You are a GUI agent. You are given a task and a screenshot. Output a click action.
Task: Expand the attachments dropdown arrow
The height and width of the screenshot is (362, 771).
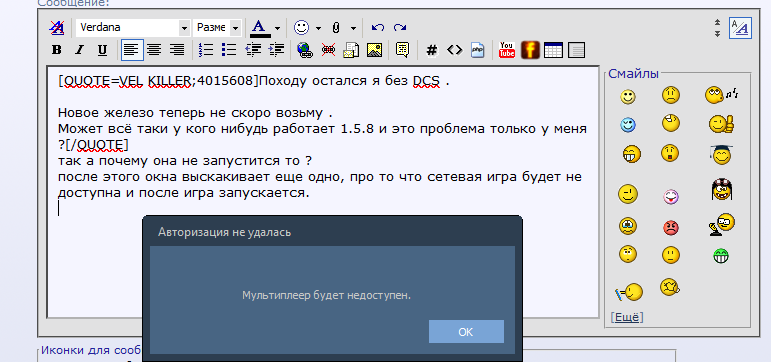point(353,28)
